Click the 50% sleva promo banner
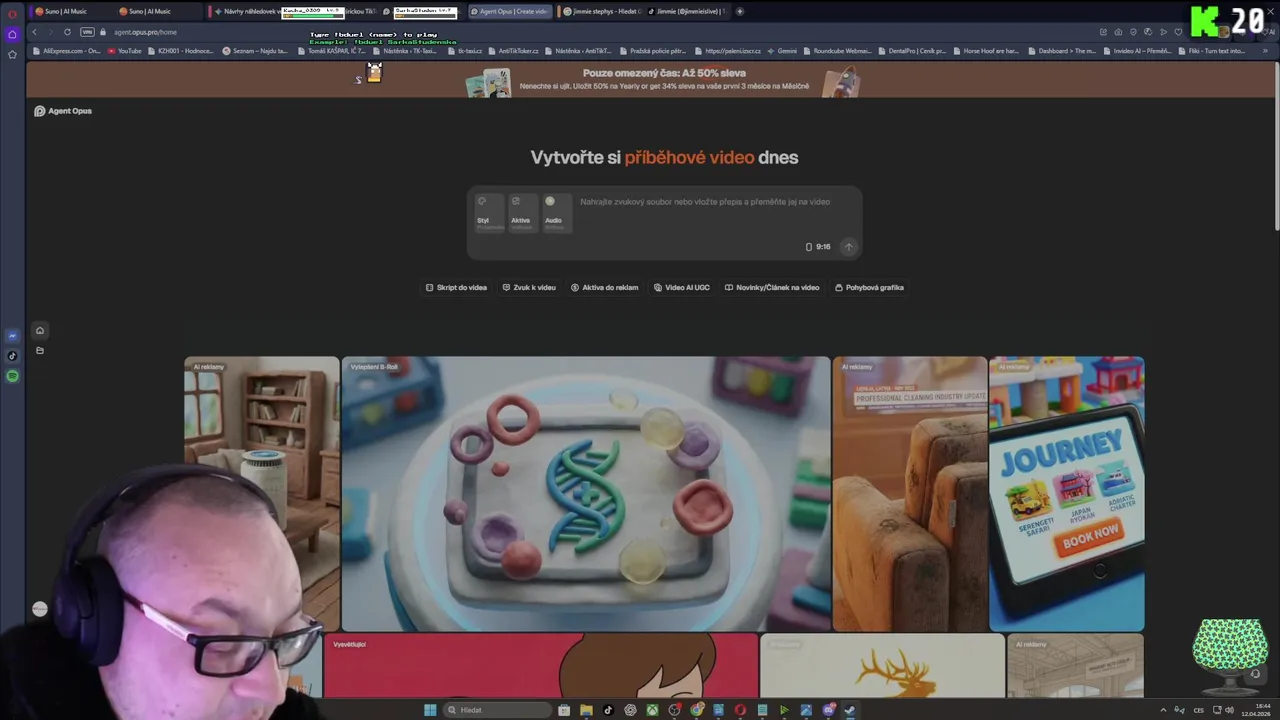 click(664, 80)
